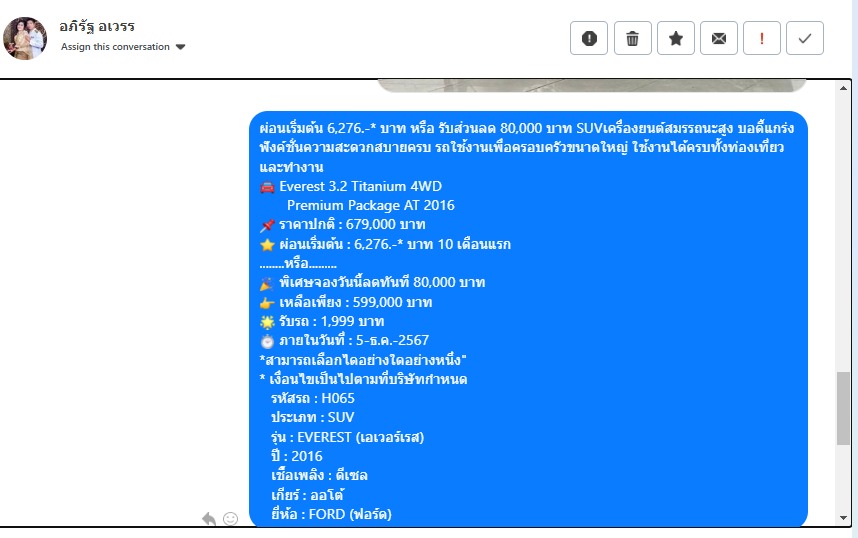Click scrollbar down arrow in chat

(x=843, y=518)
